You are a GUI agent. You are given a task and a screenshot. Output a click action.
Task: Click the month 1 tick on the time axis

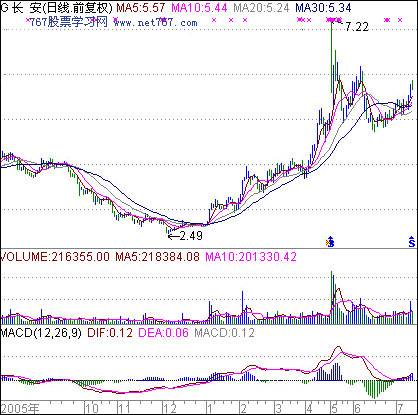[x=210, y=408]
